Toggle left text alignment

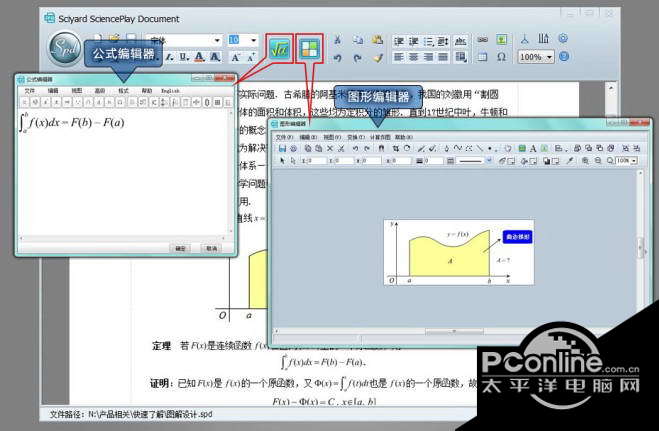point(399,57)
